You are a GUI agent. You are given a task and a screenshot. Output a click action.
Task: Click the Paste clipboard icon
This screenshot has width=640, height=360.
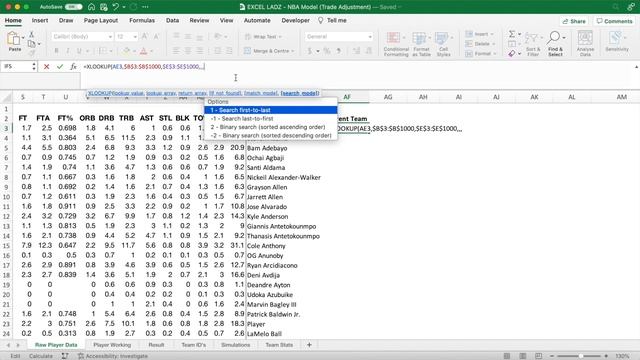tap(13, 39)
